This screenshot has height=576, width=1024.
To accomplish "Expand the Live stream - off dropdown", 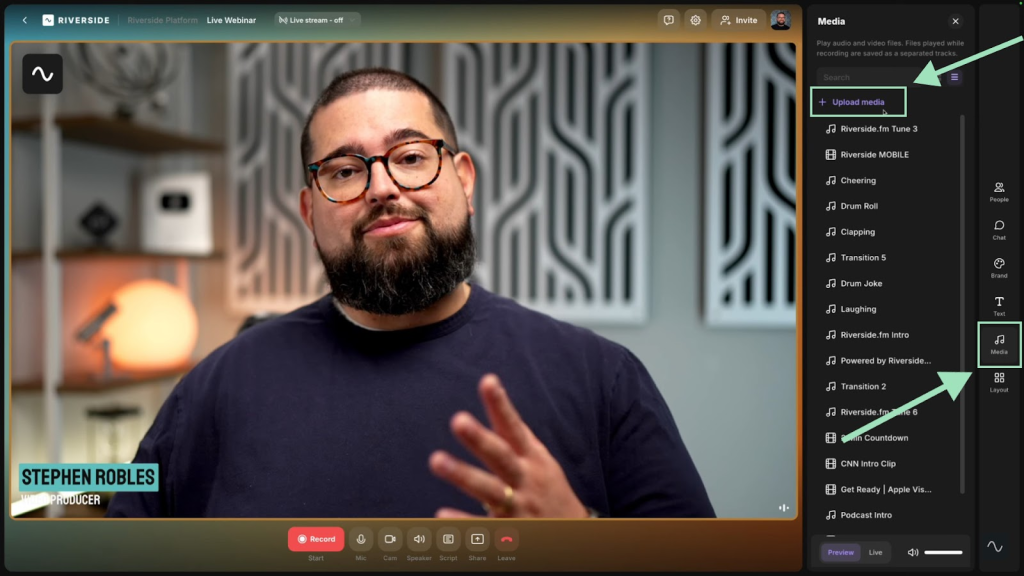I will pyautogui.click(x=315, y=20).
